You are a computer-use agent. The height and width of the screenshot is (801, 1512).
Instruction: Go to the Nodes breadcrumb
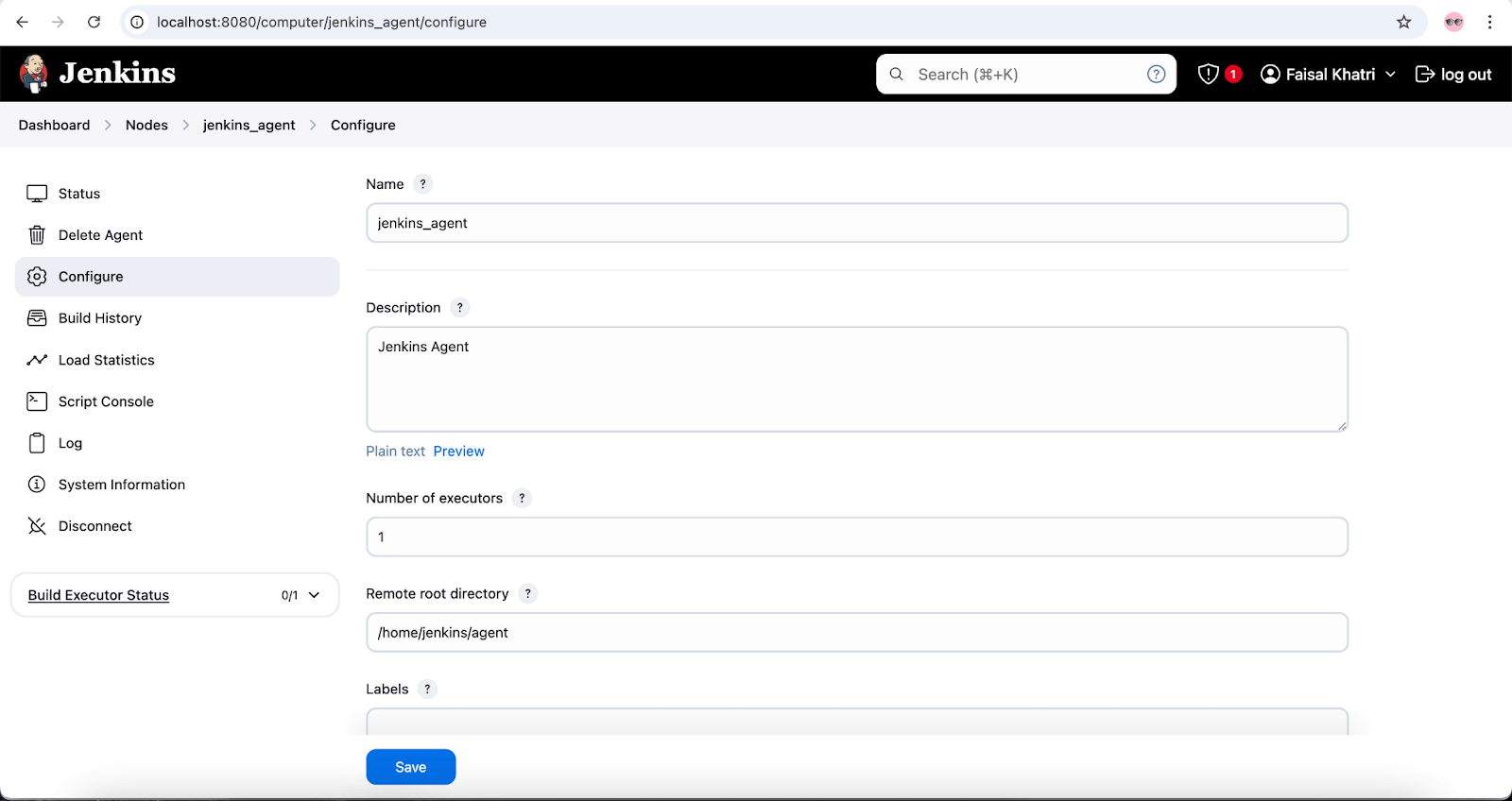(146, 125)
